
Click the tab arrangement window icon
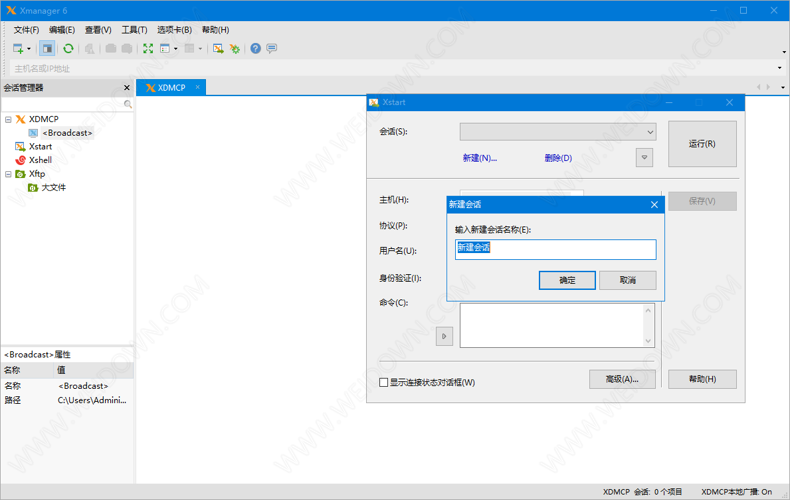point(165,48)
